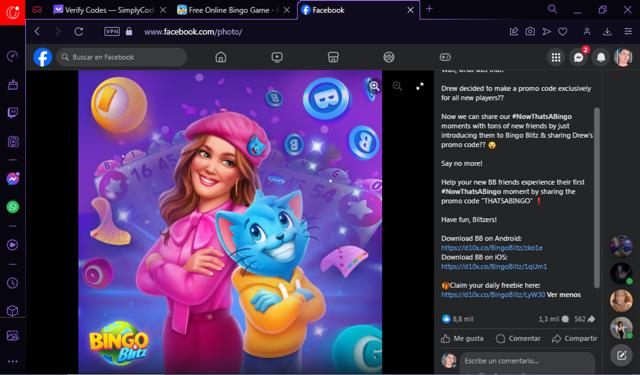The image size is (640, 375).
Task: Enter fullscreen photo view
Action: coord(420,86)
